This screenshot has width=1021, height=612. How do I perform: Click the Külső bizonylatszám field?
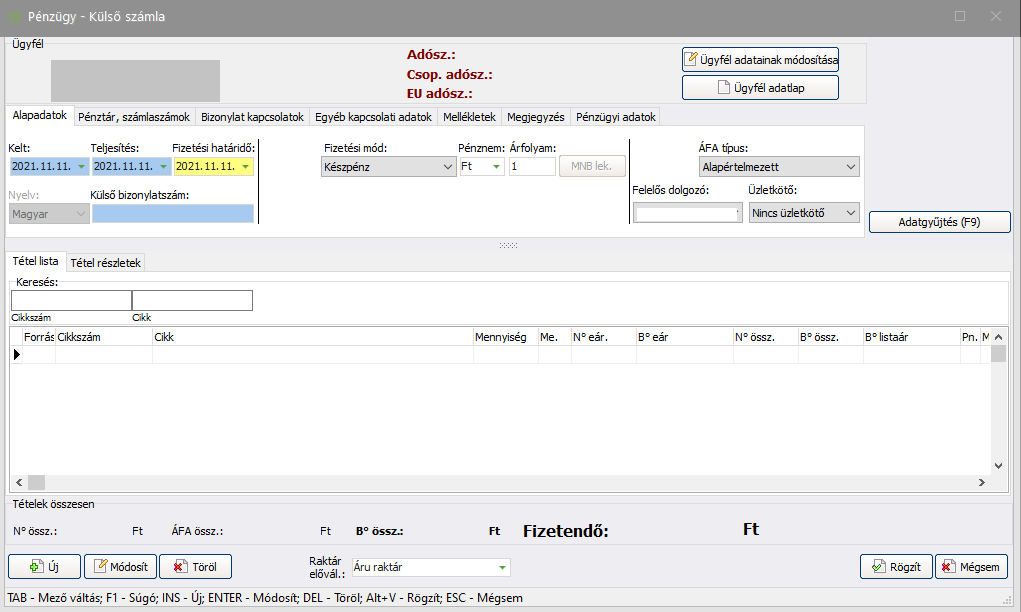click(x=172, y=213)
